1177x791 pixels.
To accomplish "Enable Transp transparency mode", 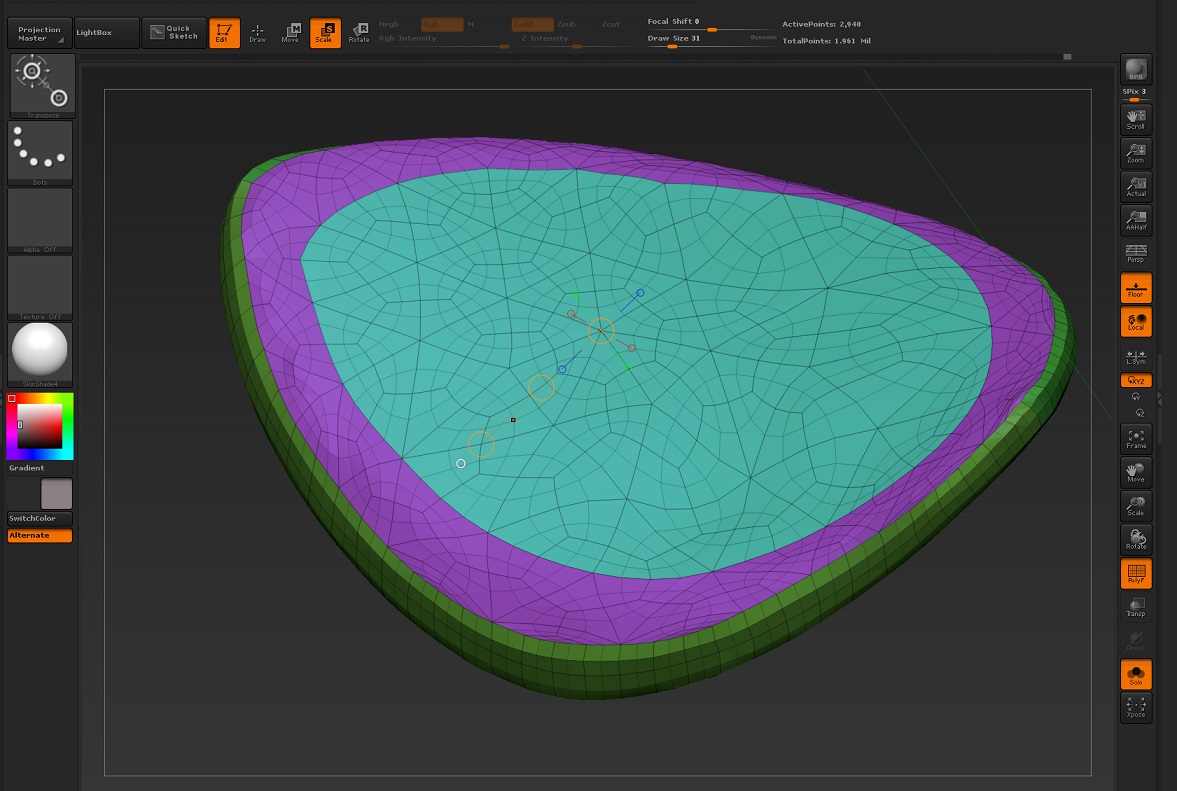I will (1136, 607).
